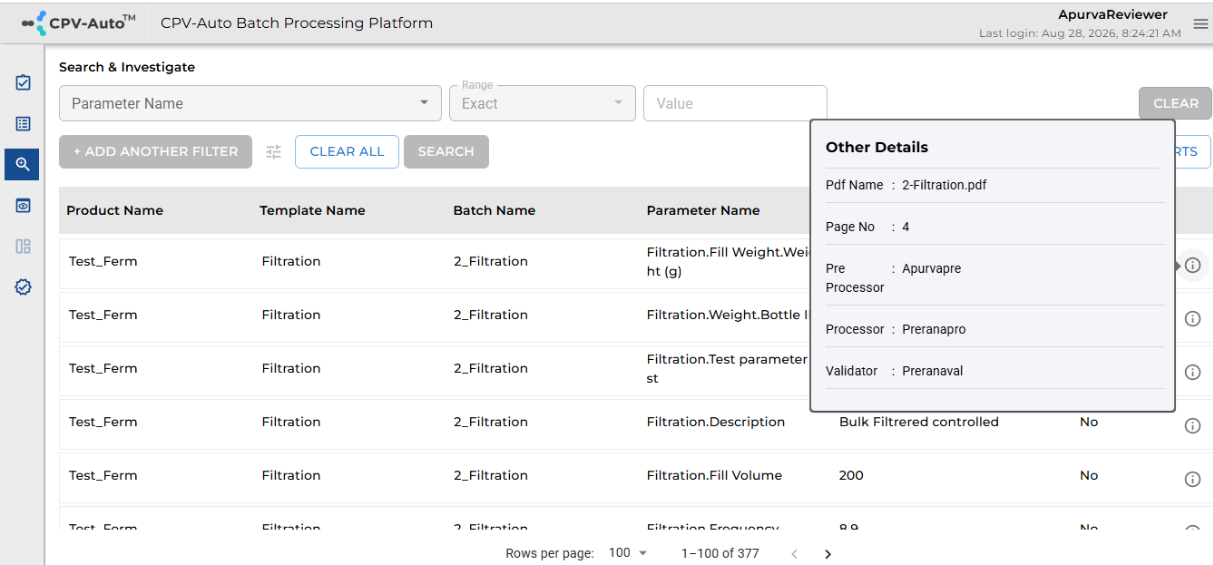Viewport: 1213px width, 565px height.
Task: Open the hamburger menu at top right
Action: click(x=1200, y=24)
